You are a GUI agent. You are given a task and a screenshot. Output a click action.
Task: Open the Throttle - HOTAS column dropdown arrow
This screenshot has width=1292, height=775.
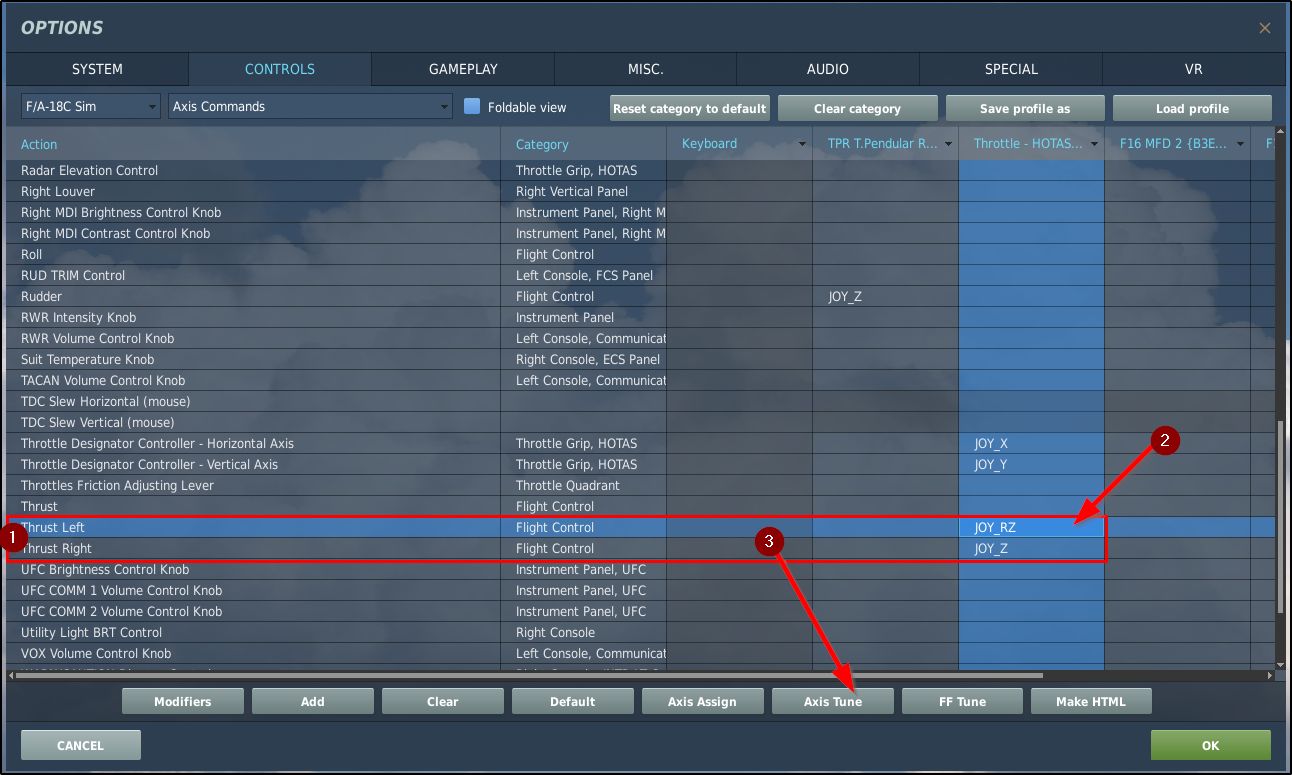pos(1094,144)
